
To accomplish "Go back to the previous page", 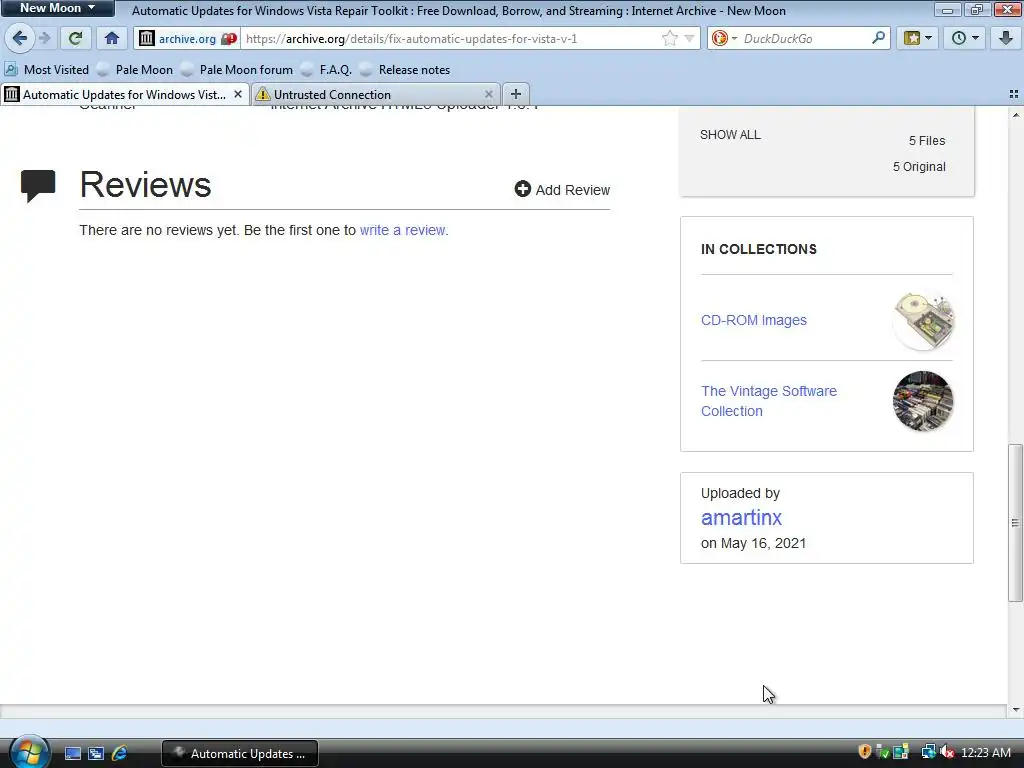I will (x=20, y=39).
